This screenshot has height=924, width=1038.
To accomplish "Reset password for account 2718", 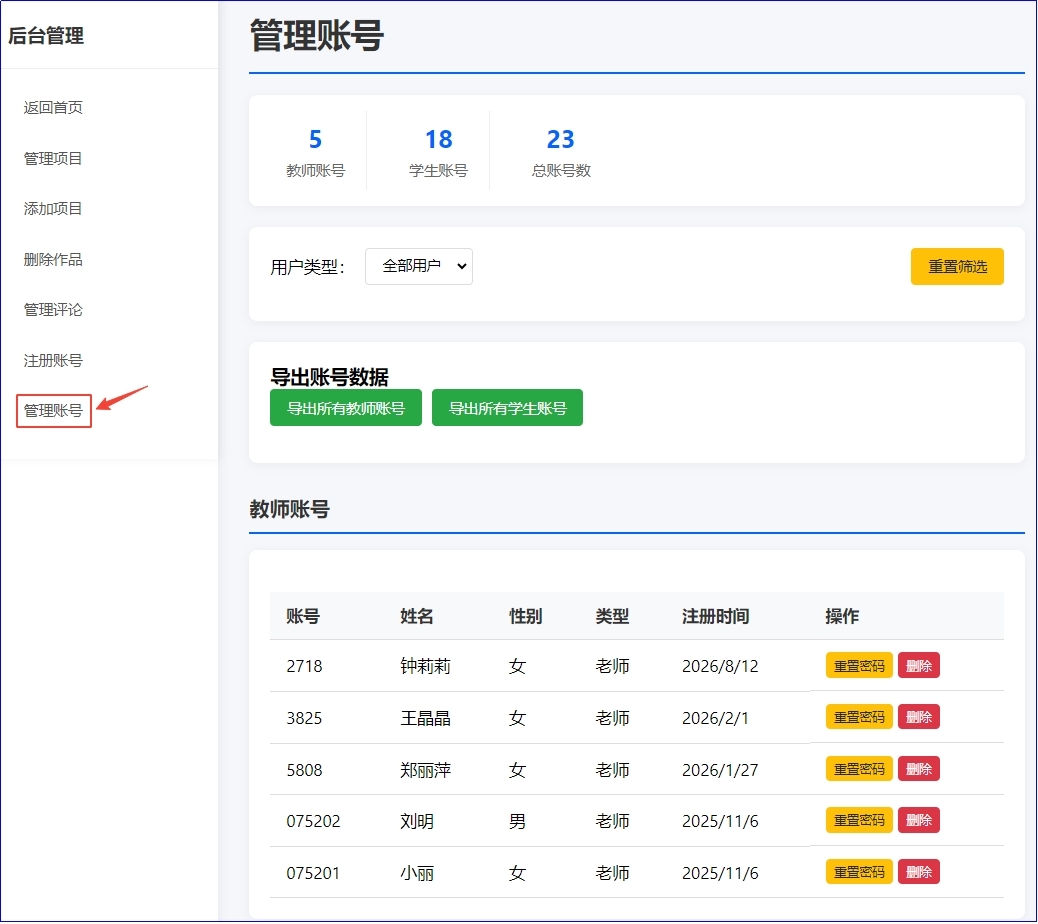I will [x=859, y=665].
